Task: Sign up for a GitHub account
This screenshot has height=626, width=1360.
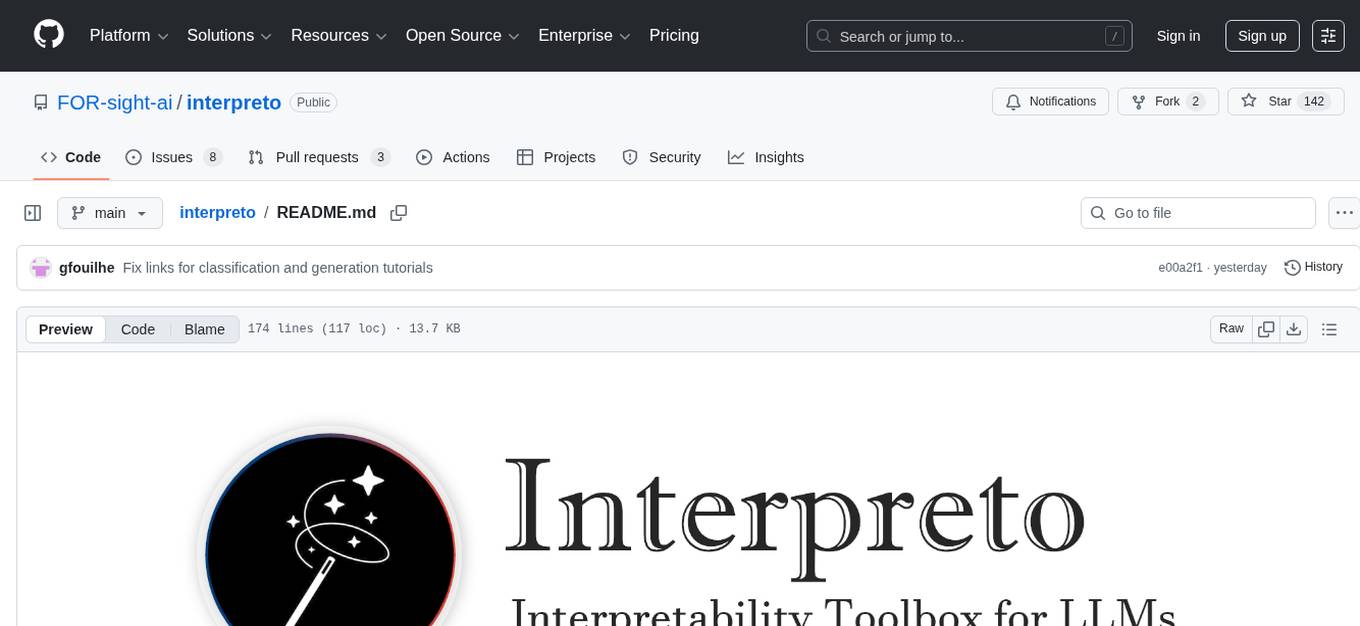Action: [x=1261, y=35]
